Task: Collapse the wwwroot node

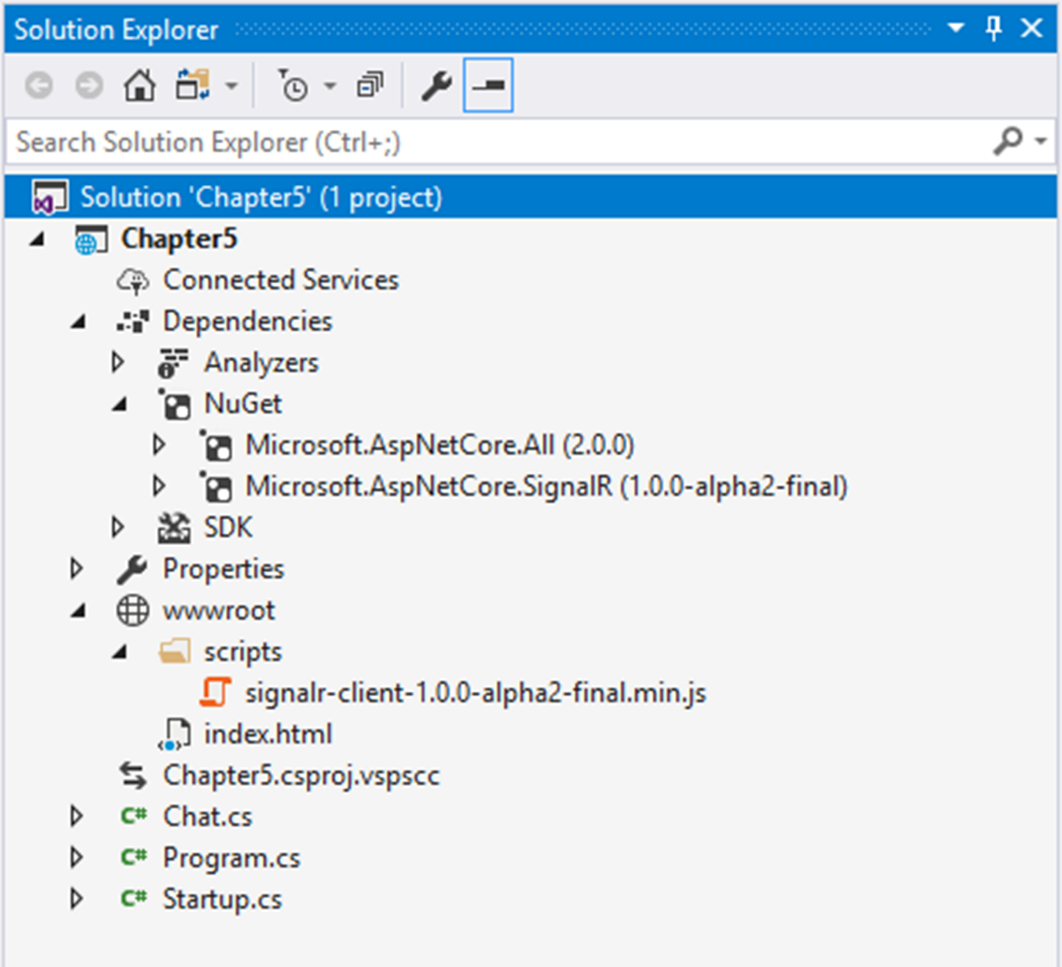Action: click(79, 611)
